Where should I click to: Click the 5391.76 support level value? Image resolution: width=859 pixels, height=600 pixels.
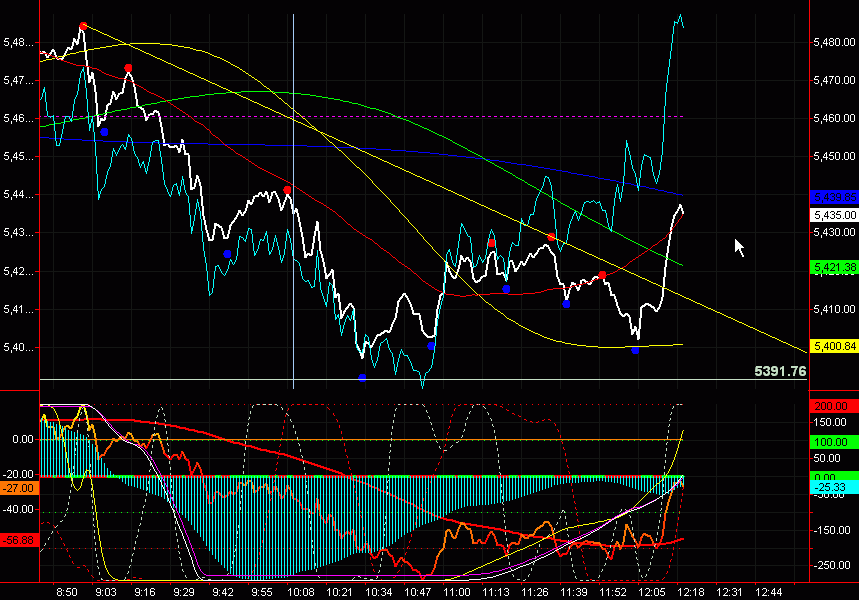780,371
